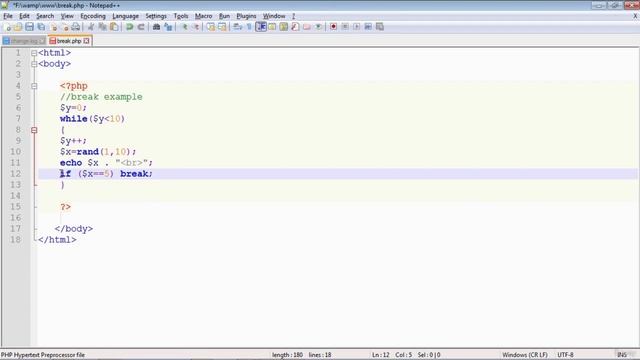640x360 pixels.
Task: Click the Replace toolbar icon
Action: (168, 27)
